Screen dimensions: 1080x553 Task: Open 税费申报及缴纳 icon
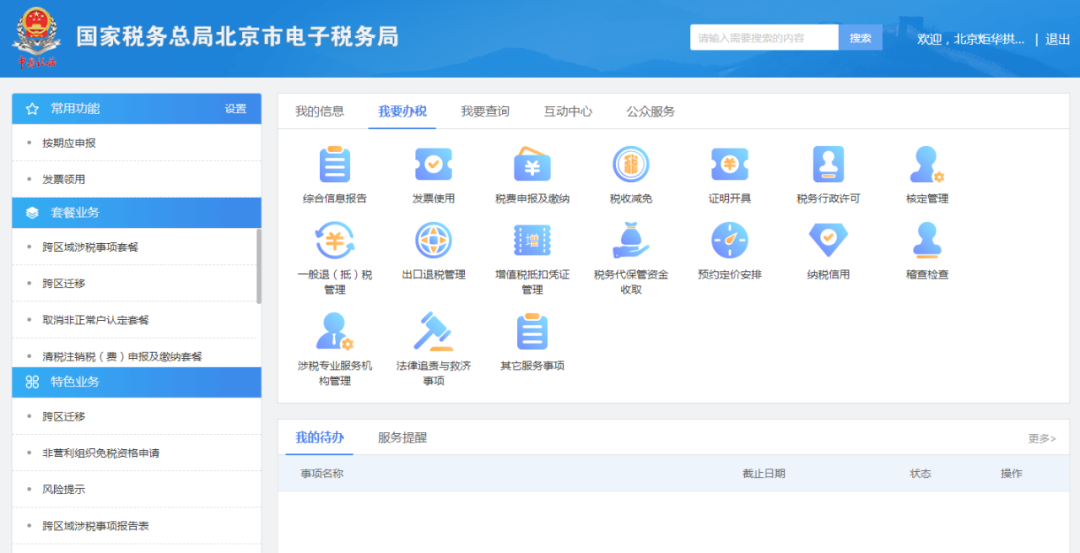(532, 165)
